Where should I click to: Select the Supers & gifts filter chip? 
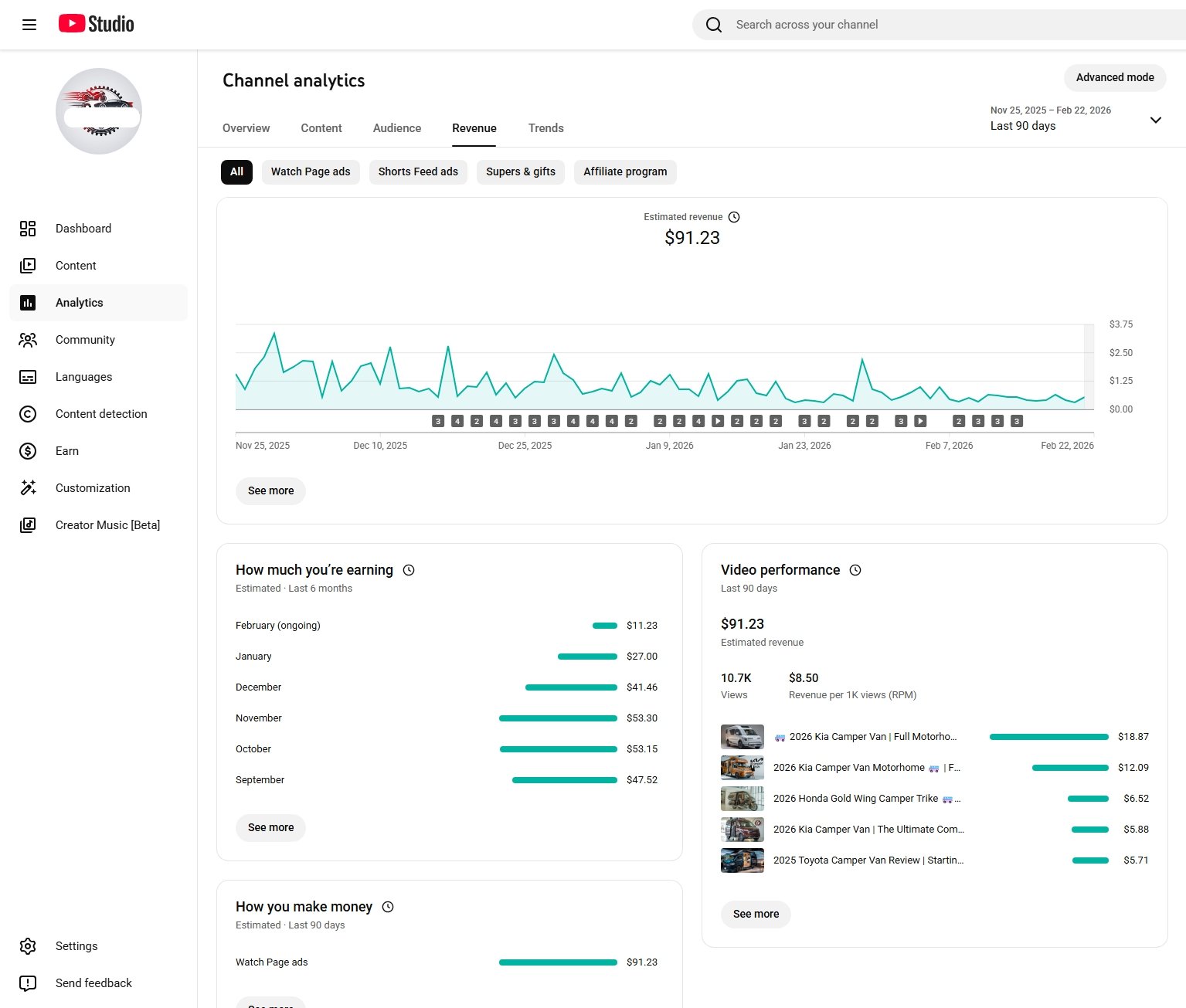[521, 172]
